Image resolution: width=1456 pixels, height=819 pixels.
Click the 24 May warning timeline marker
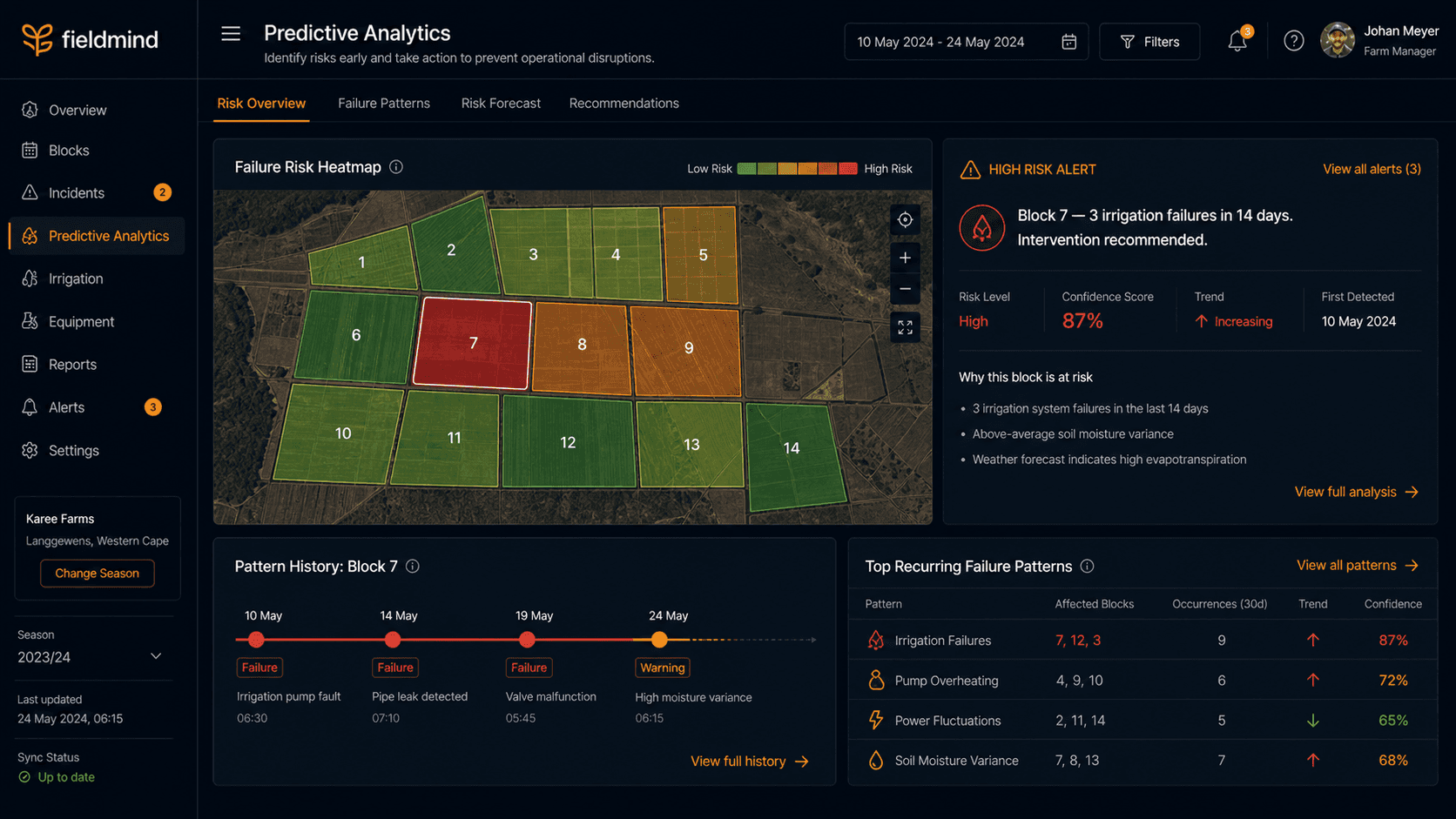[659, 641]
